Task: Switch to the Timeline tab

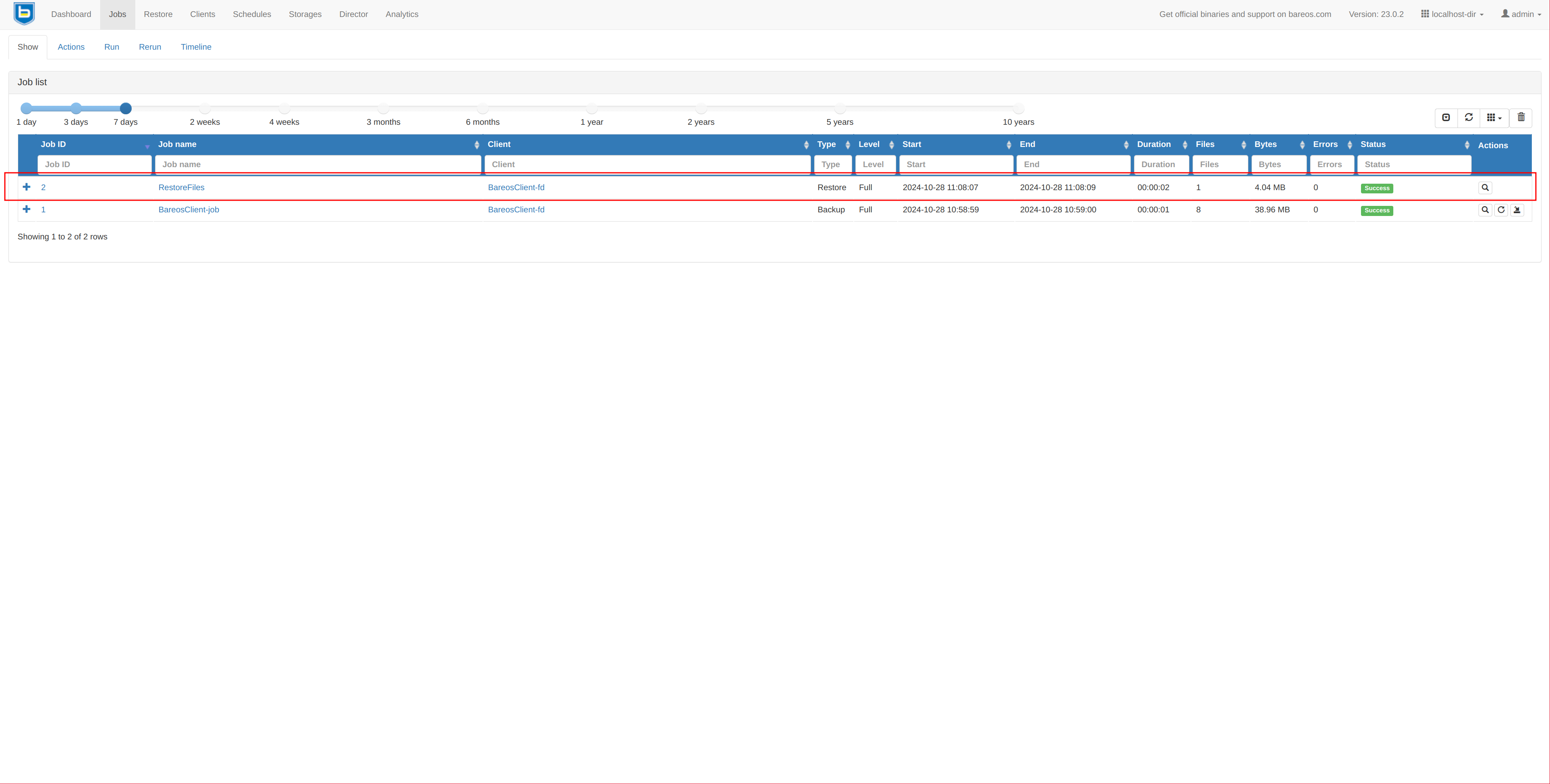Action: [x=195, y=47]
